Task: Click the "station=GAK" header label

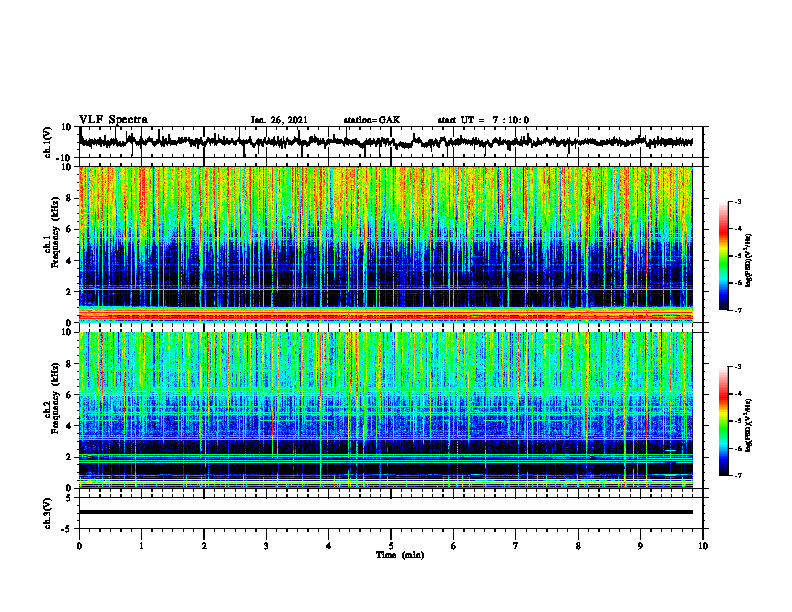Action: pos(372,120)
